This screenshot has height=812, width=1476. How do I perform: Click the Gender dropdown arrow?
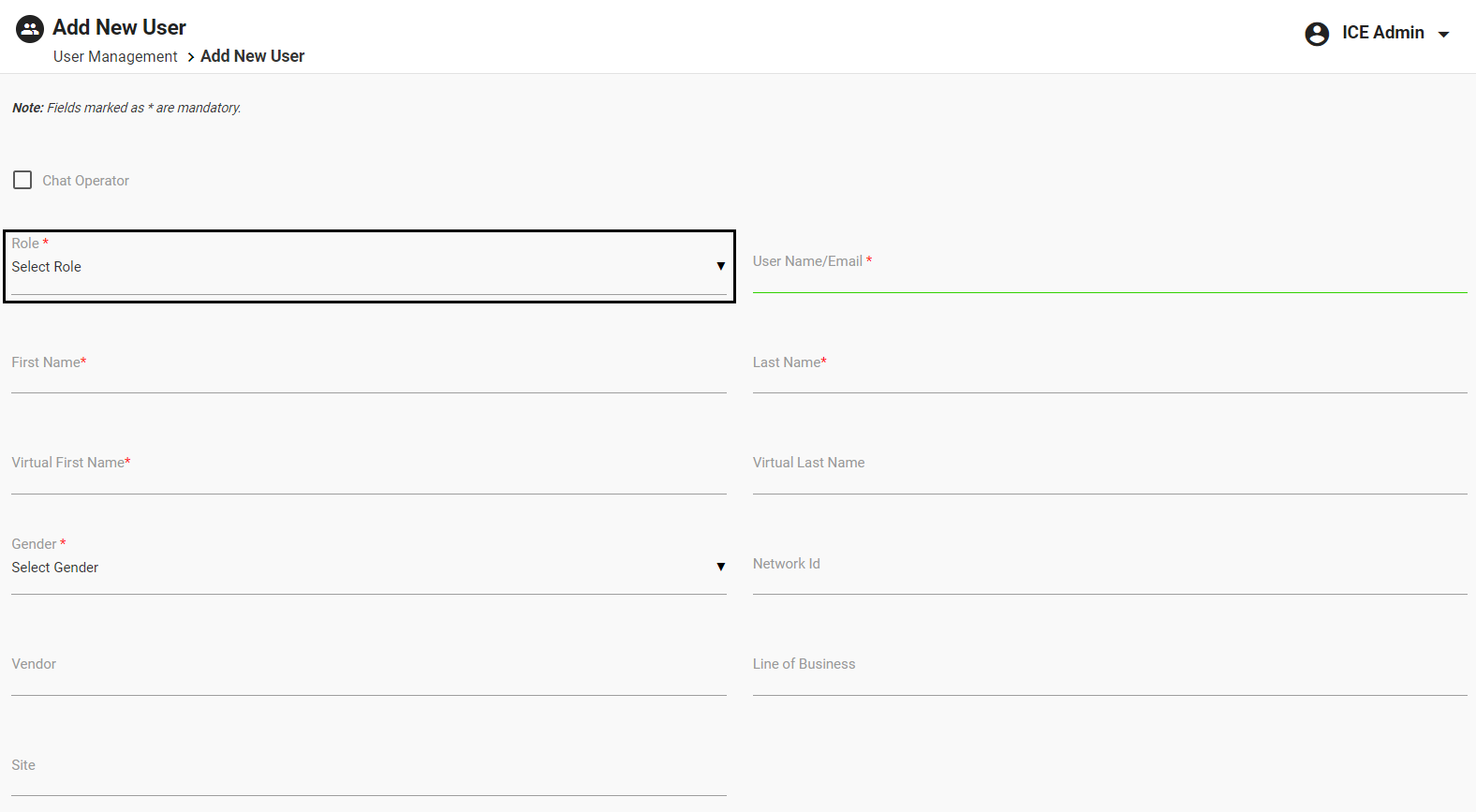720,567
